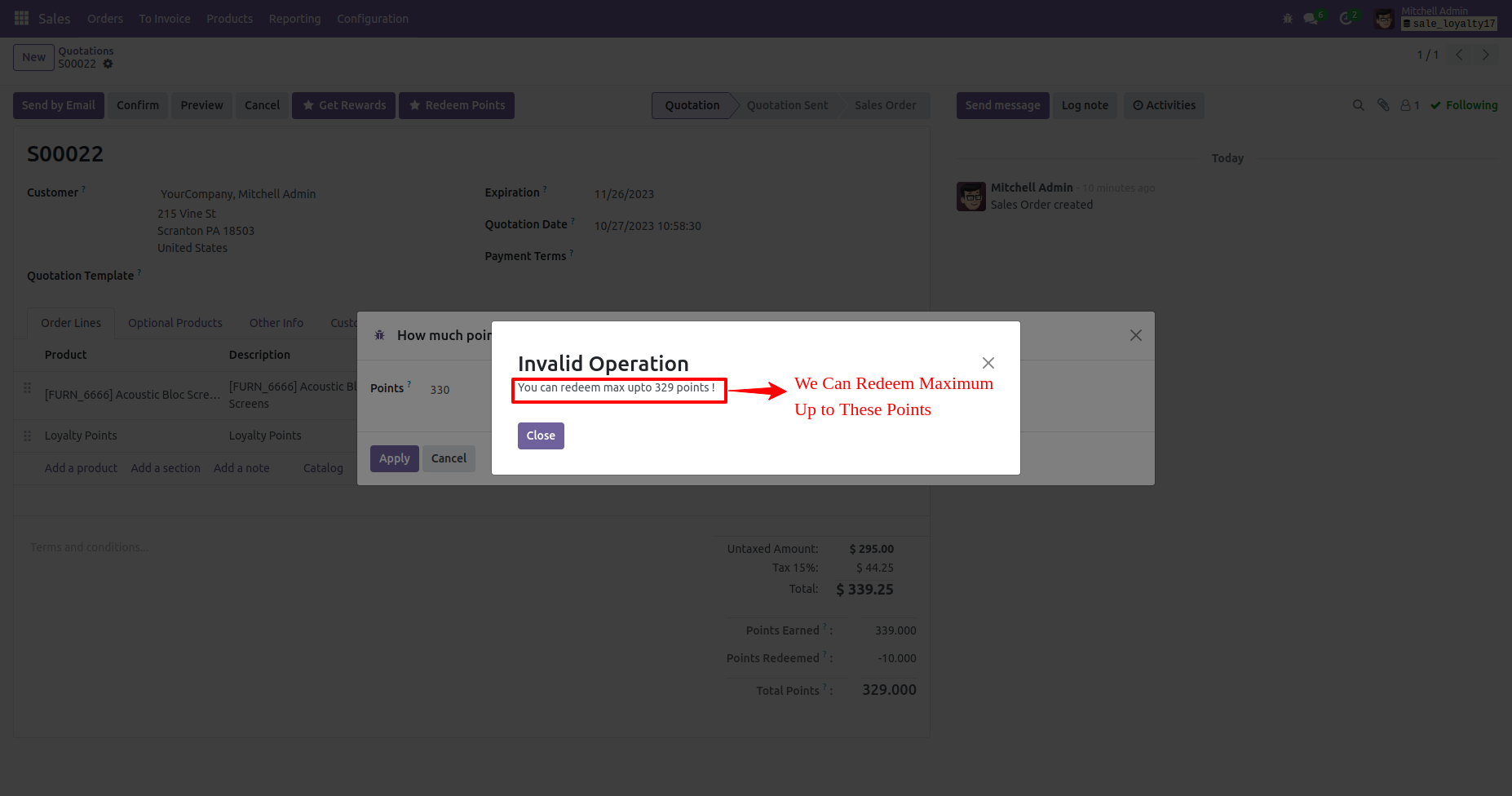The image size is (1512, 796).
Task: Click the Description column header
Action: 259,355
